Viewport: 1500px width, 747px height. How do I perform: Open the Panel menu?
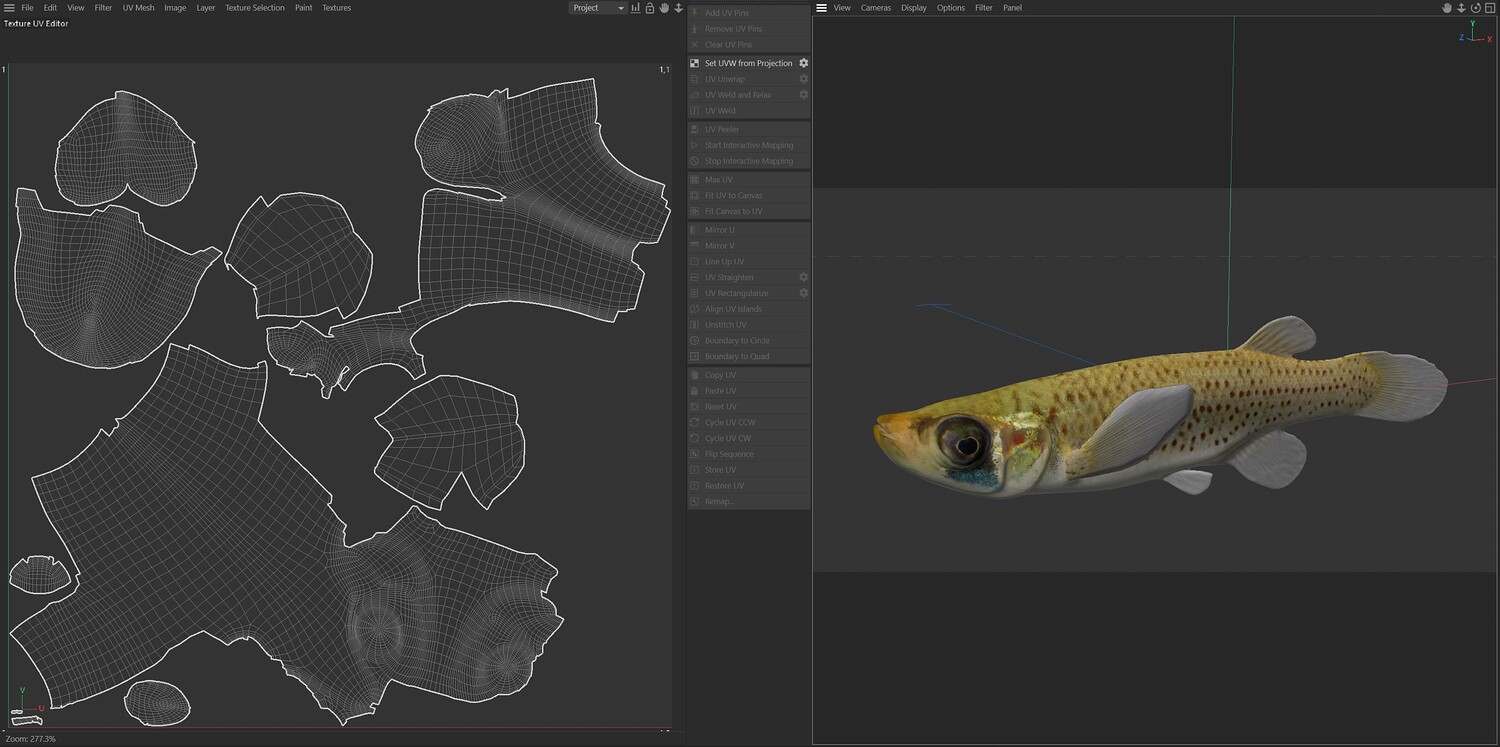(x=1013, y=8)
